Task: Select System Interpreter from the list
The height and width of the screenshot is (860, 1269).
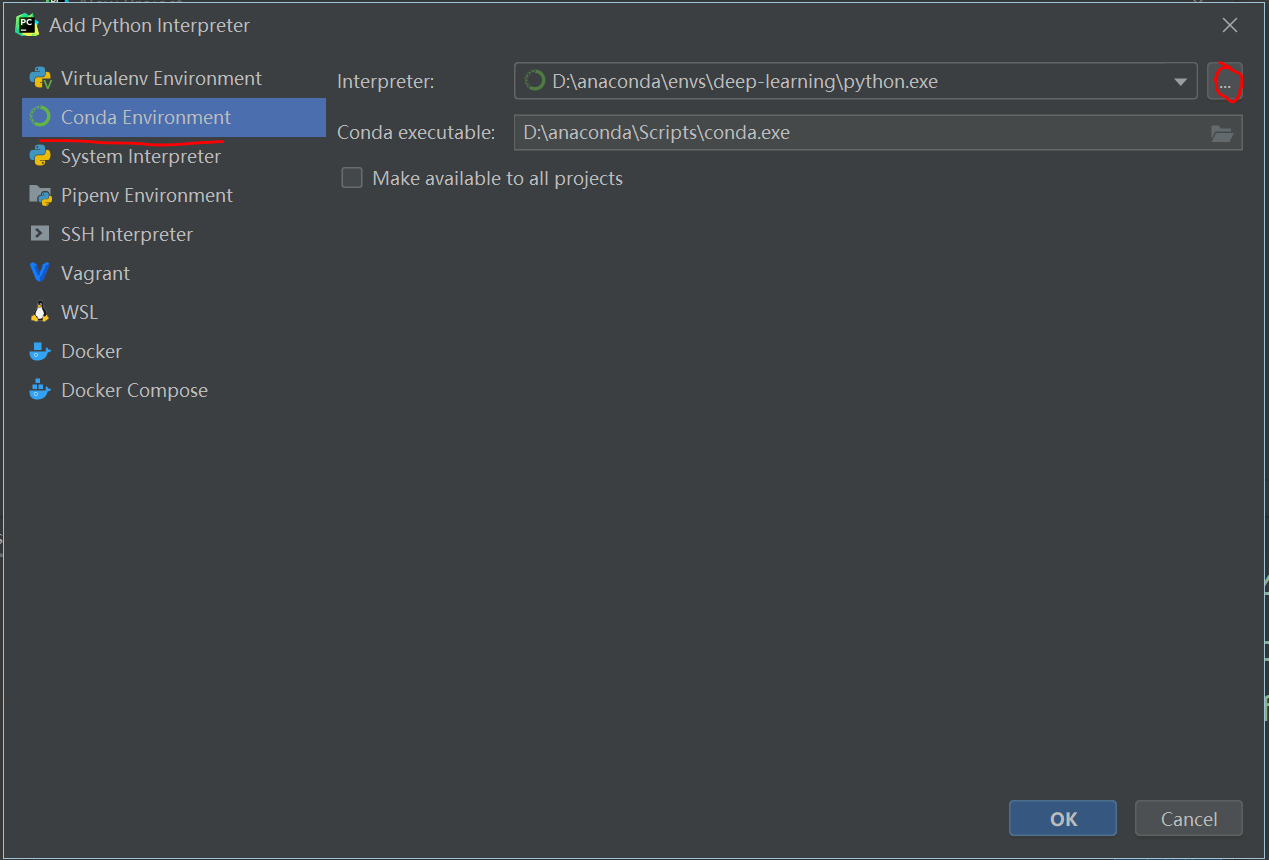Action: [140, 156]
